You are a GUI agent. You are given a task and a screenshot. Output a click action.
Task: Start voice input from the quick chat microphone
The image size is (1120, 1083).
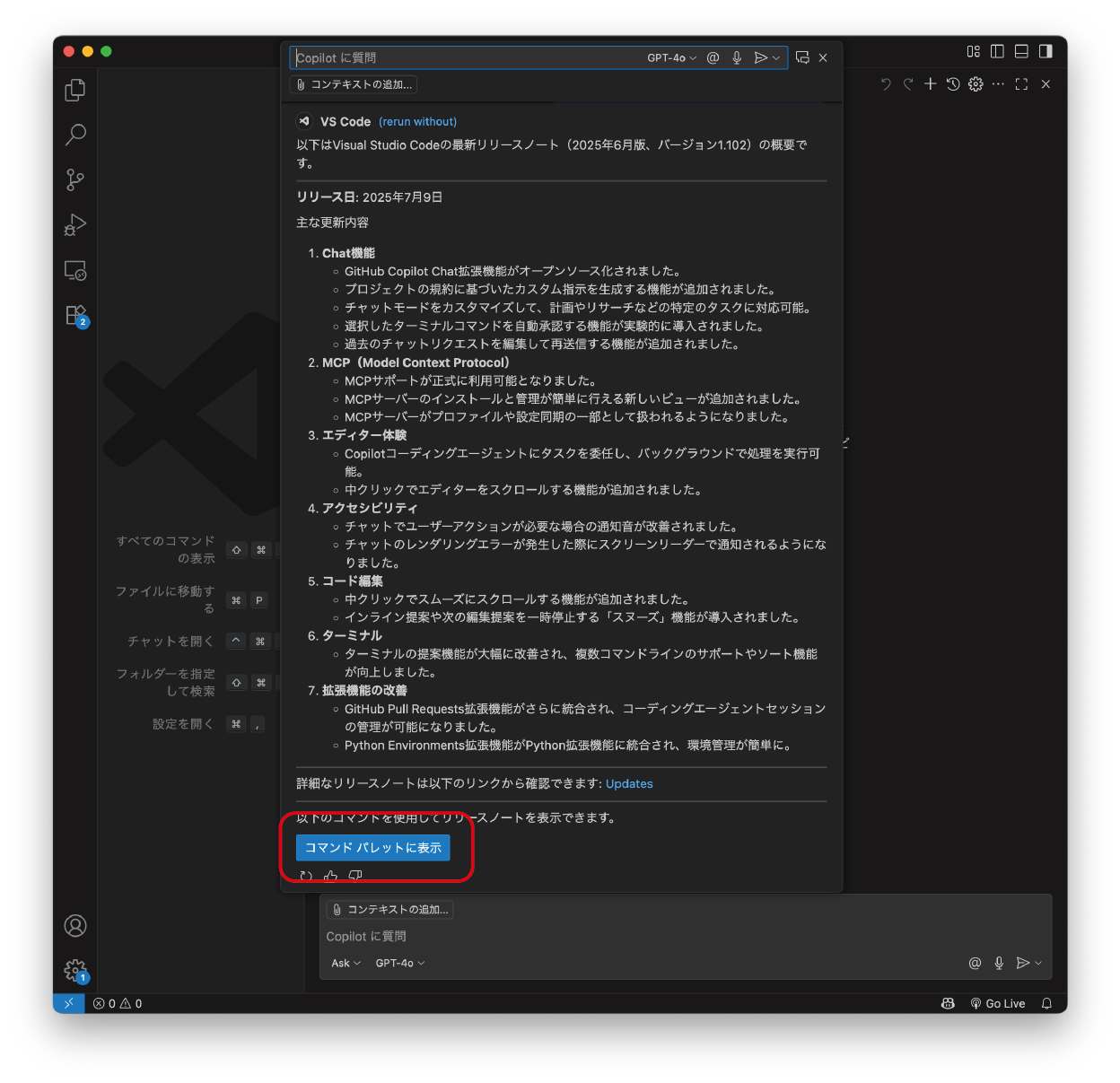click(737, 57)
